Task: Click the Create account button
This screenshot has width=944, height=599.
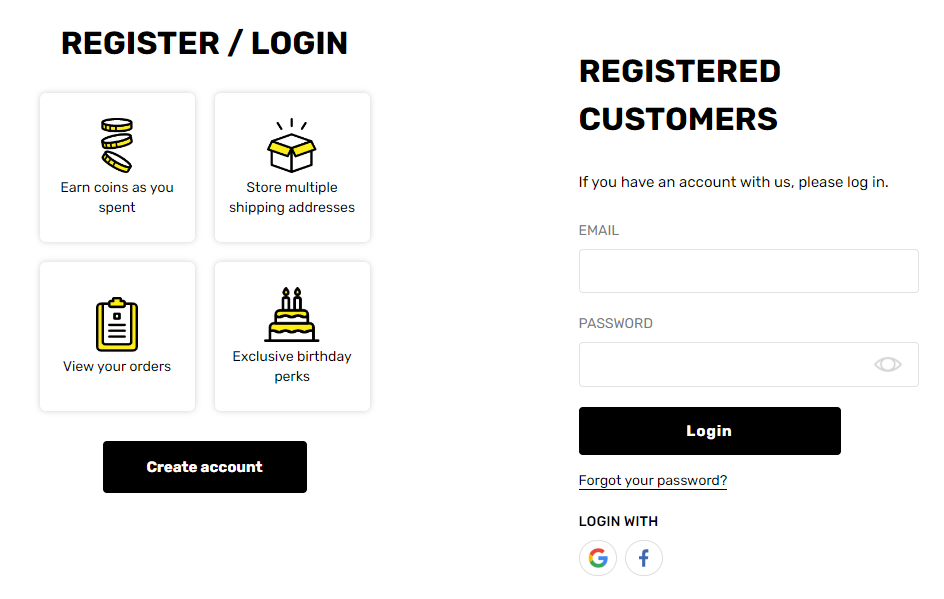Action: pyautogui.click(x=205, y=467)
